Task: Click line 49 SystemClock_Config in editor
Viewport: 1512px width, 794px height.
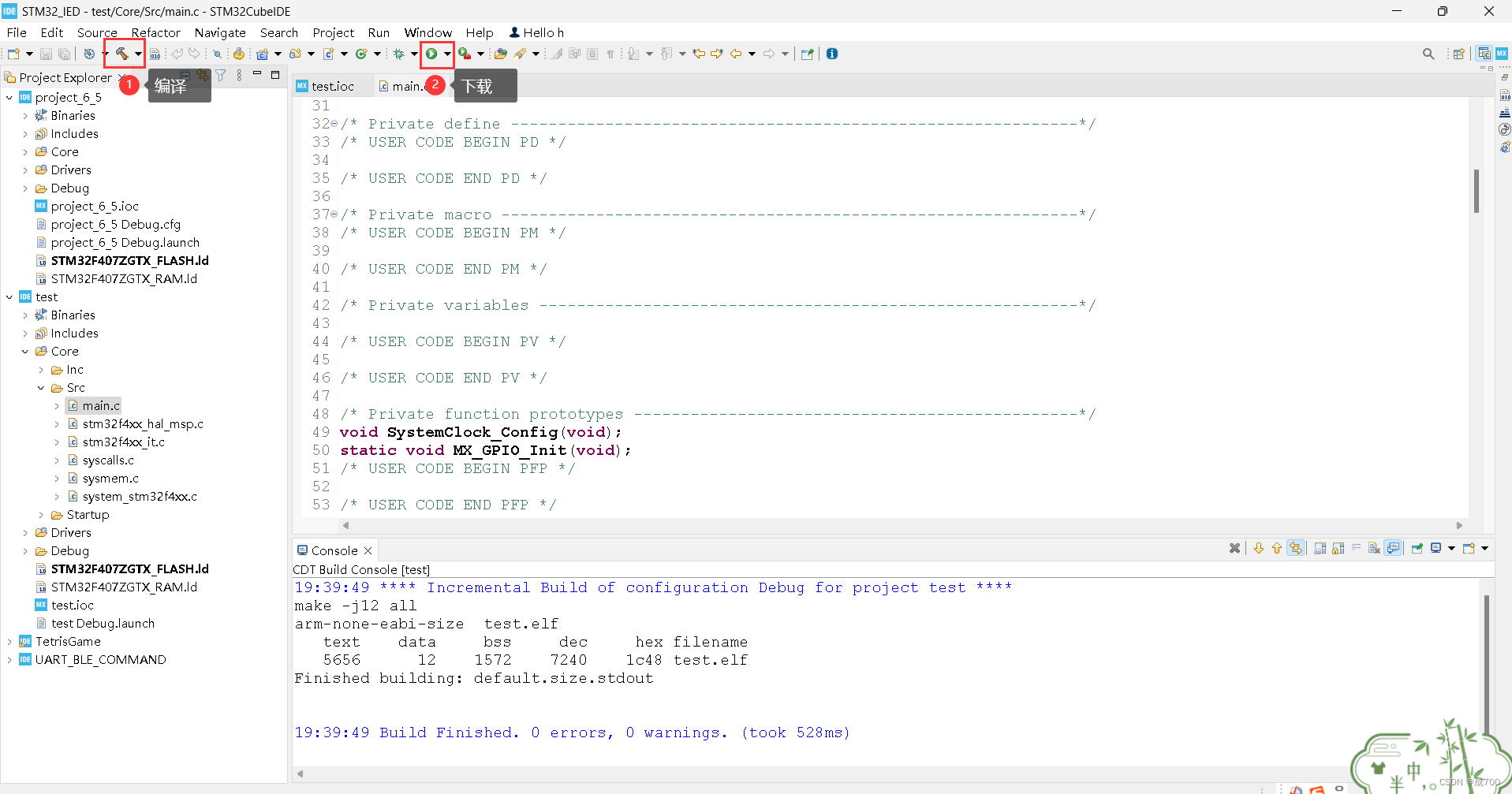Action: click(x=480, y=432)
